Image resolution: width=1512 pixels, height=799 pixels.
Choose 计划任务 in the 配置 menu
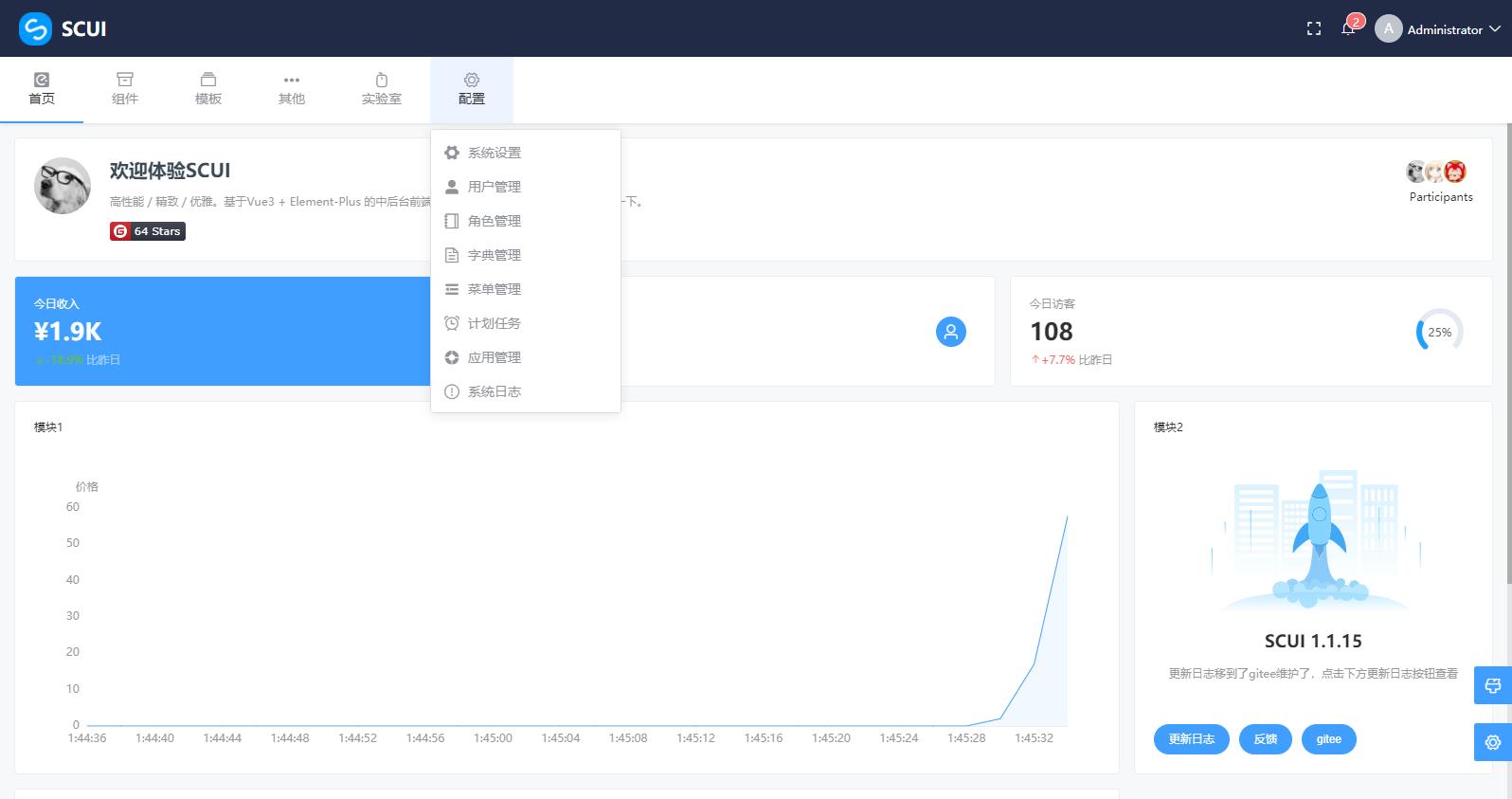pyautogui.click(x=494, y=323)
